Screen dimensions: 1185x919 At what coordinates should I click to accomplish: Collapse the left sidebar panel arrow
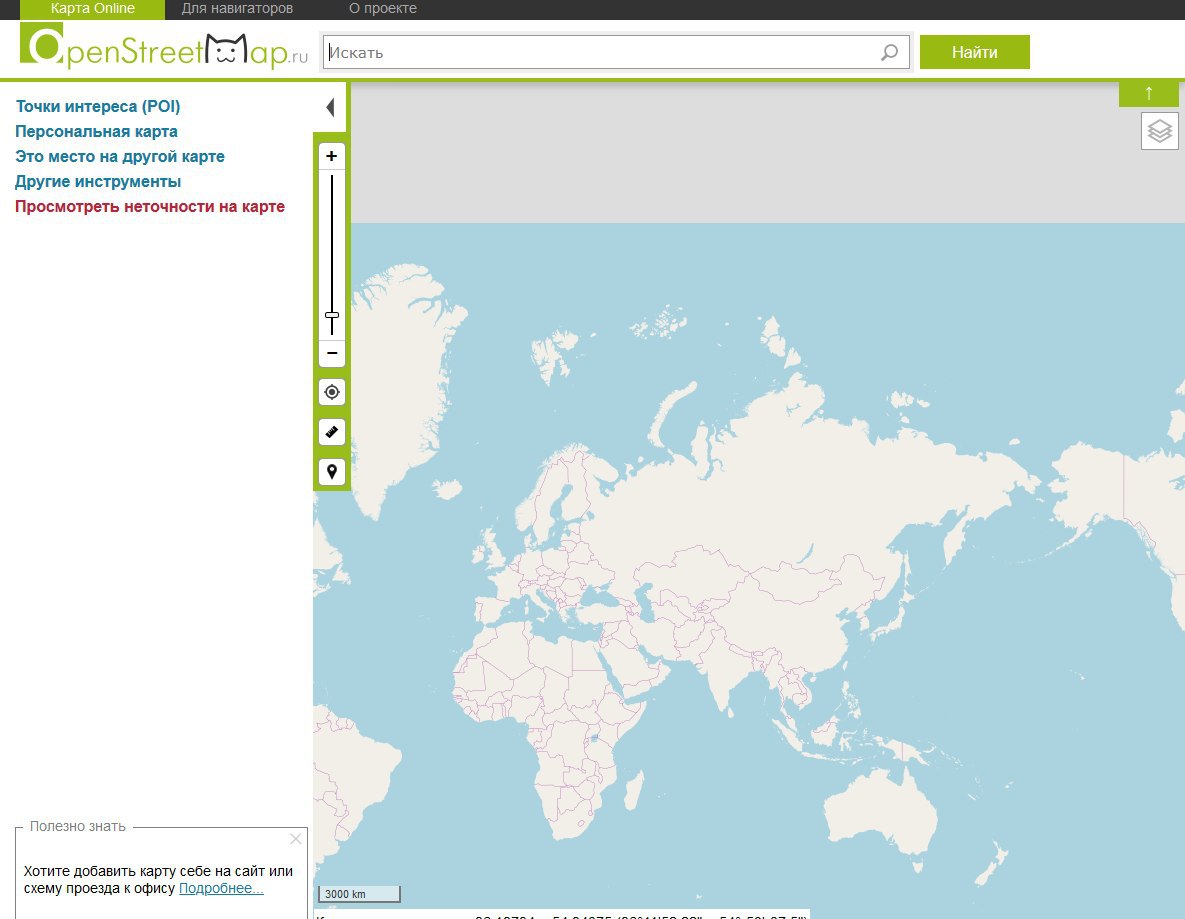(330, 108)
